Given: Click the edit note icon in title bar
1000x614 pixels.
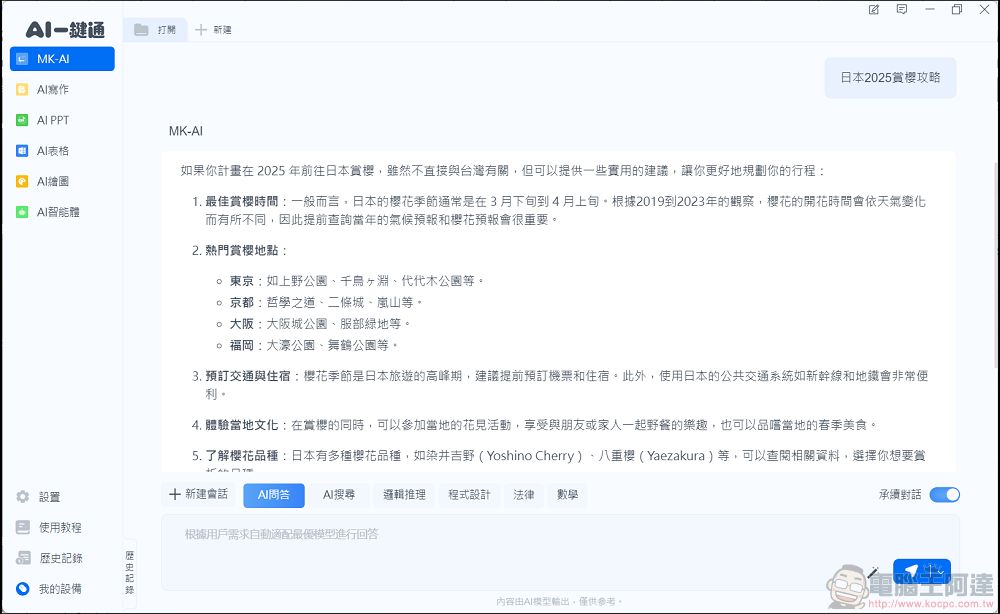Looking at the screenshot, I should pos(874,10).
